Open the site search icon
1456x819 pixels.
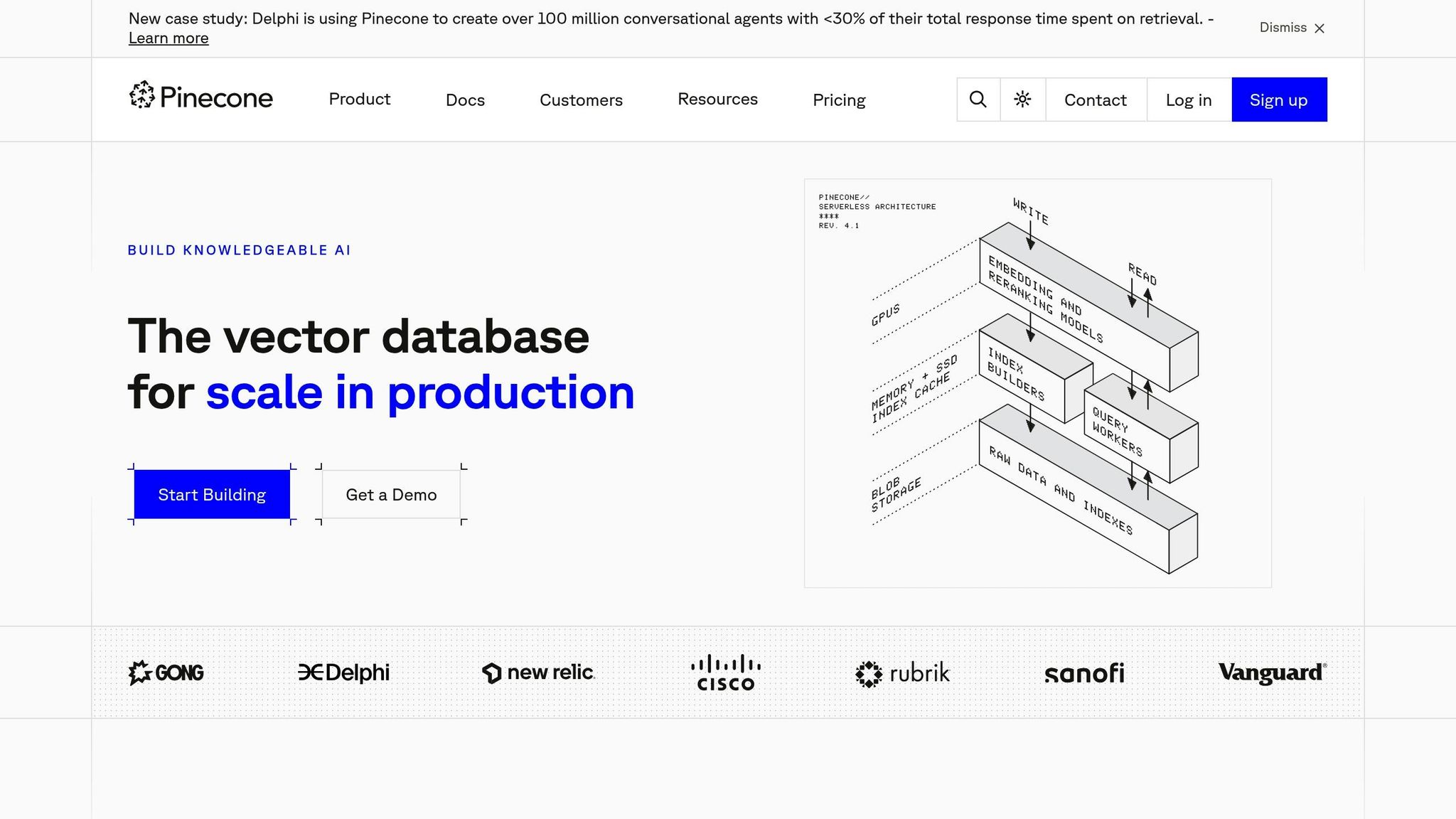(x=978, y=100)
